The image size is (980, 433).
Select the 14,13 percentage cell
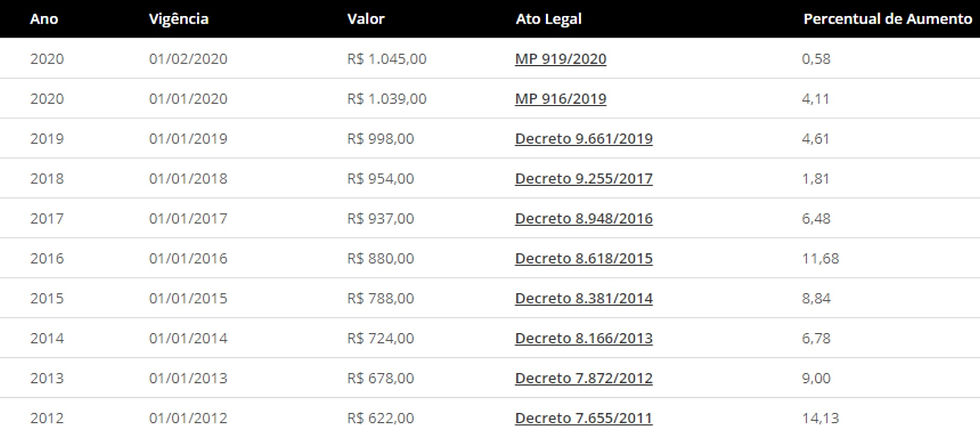pyautogui.click(x=821, y=418)
